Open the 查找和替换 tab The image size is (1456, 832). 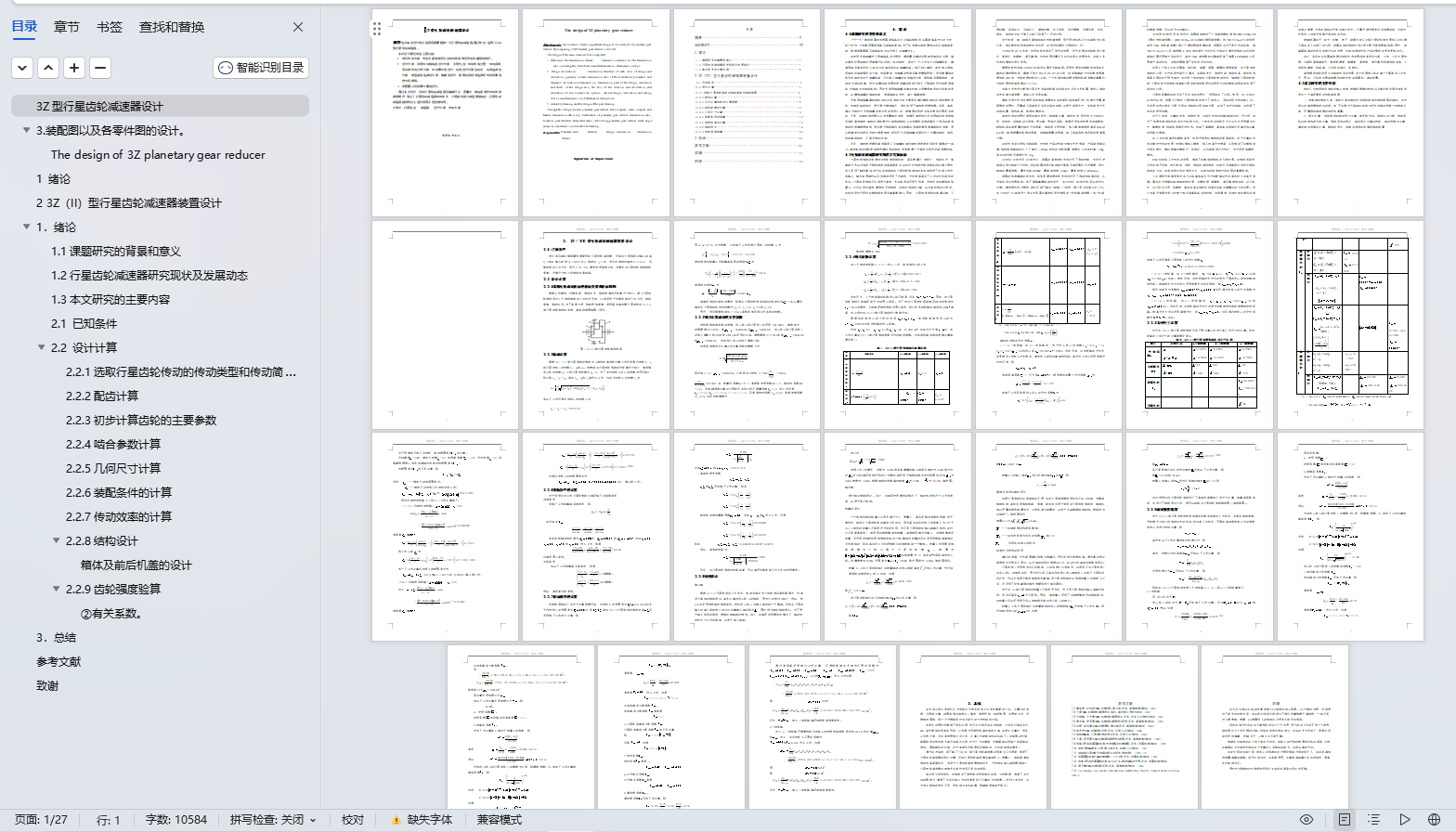tap(172, 27)
